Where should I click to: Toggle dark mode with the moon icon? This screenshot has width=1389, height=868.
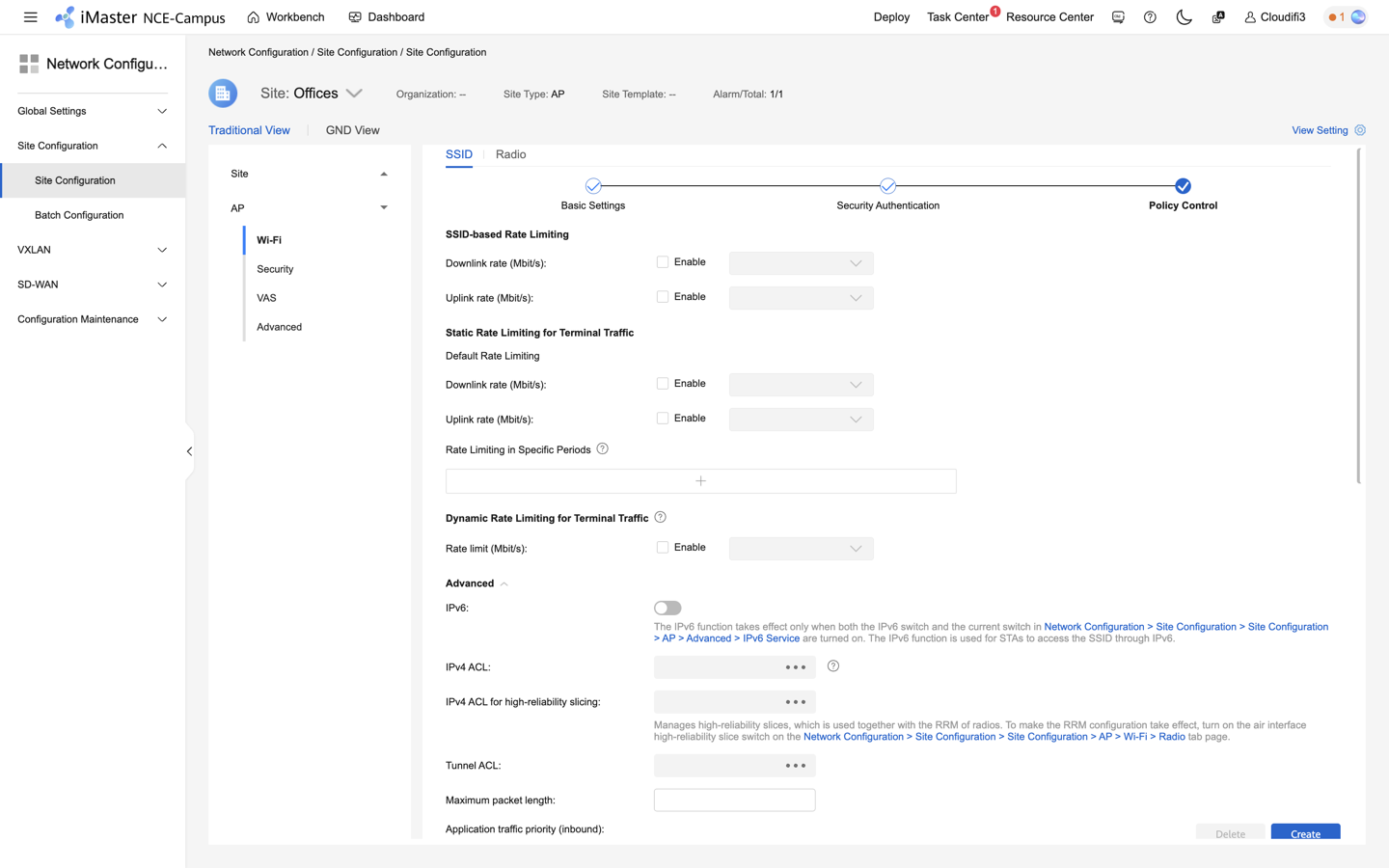coord(1185,16)
